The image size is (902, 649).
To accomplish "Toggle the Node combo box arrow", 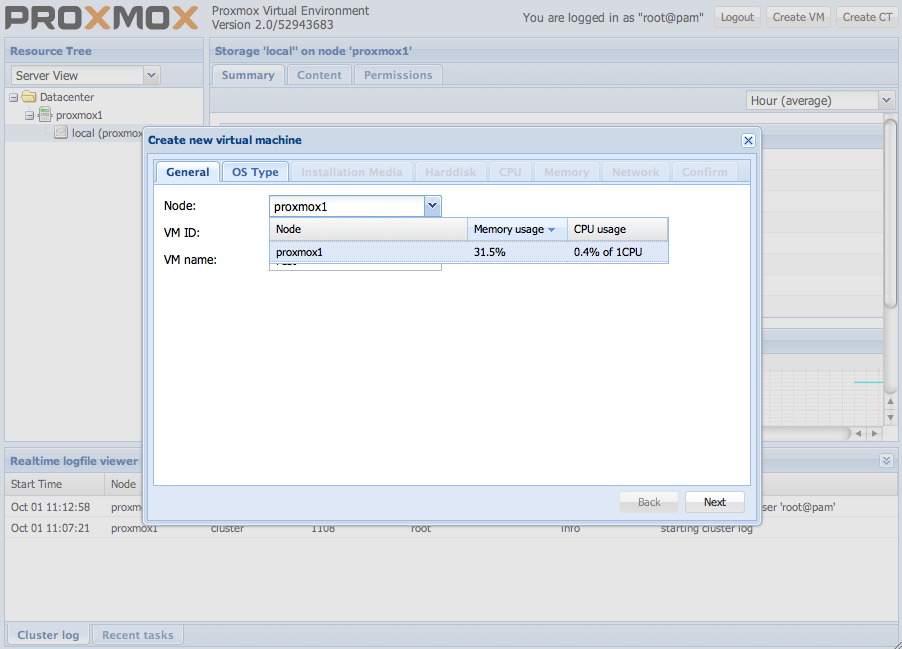I will click(432, 207).
